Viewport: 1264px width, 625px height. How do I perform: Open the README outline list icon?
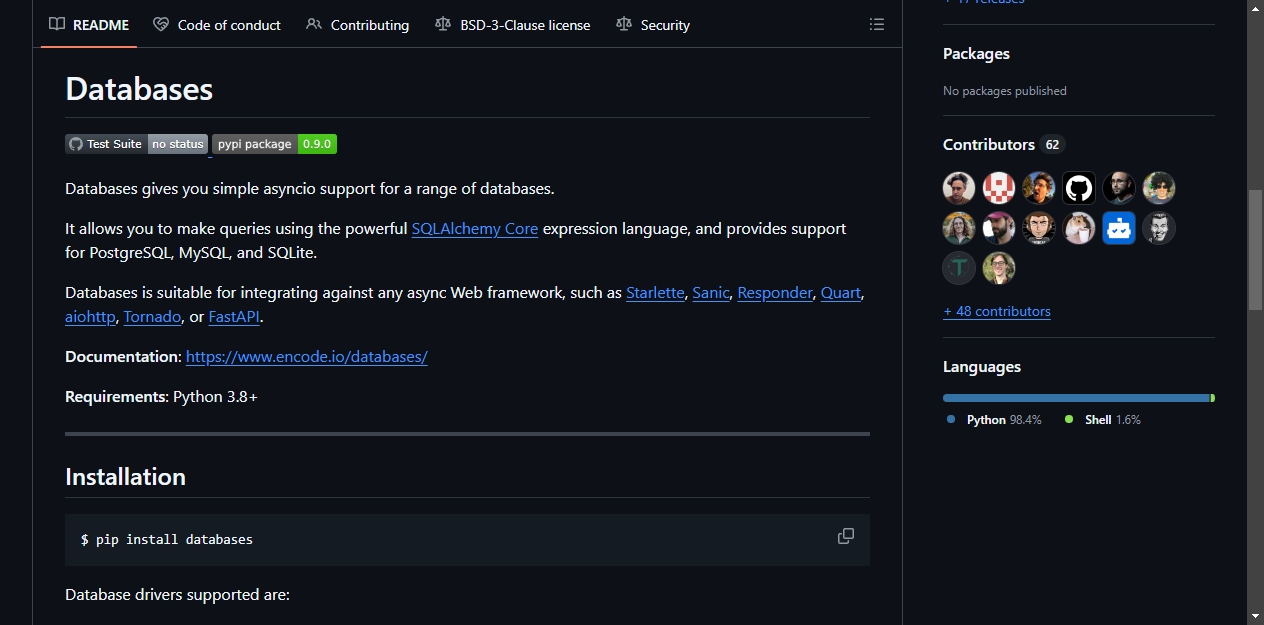[877, 25]
